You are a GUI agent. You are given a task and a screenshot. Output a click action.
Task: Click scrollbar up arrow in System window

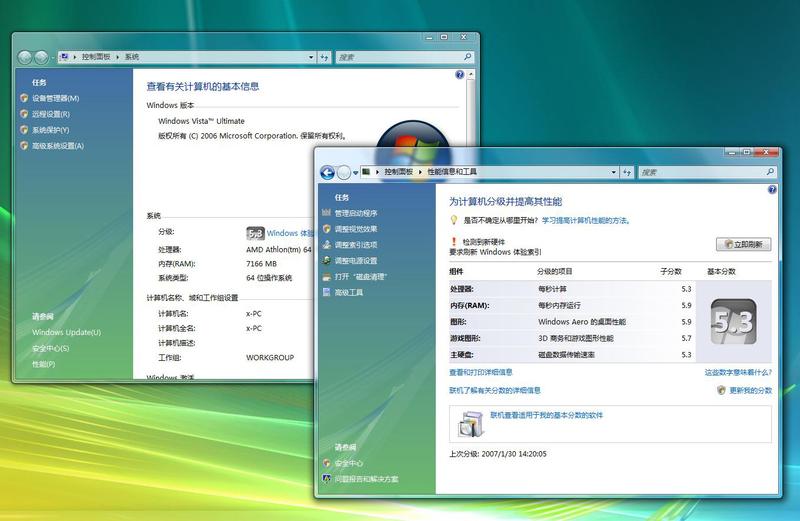pos(471,75)
